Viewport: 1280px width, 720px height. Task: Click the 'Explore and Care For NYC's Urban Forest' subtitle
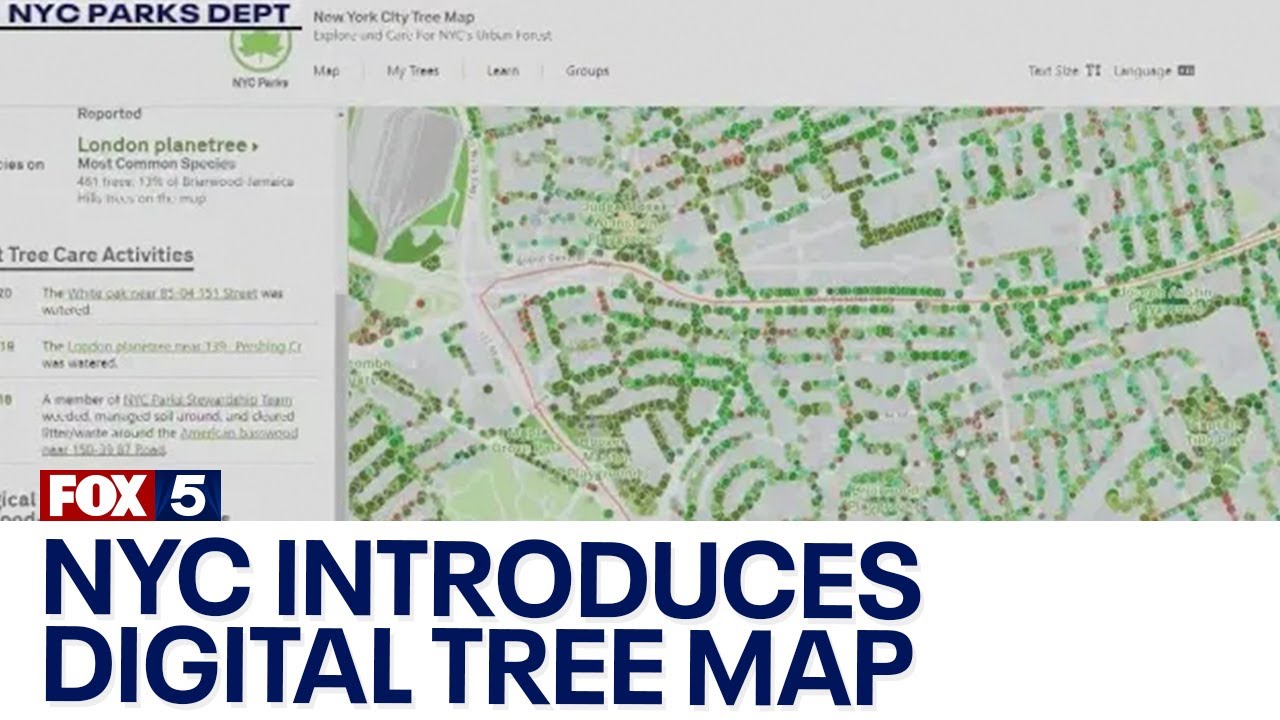[x=432, y=36]
